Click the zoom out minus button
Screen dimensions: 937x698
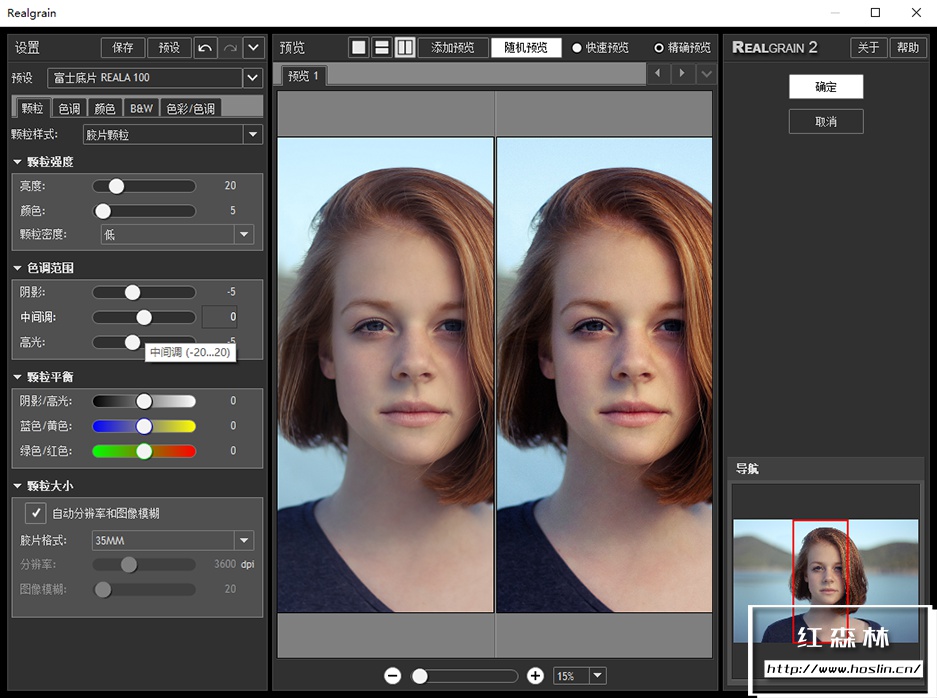pos(392,676)
